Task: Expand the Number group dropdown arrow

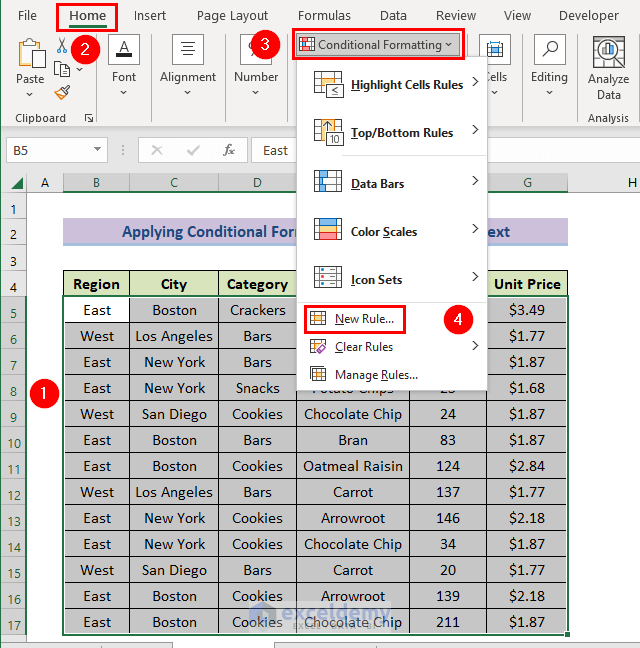Action: 256,93
